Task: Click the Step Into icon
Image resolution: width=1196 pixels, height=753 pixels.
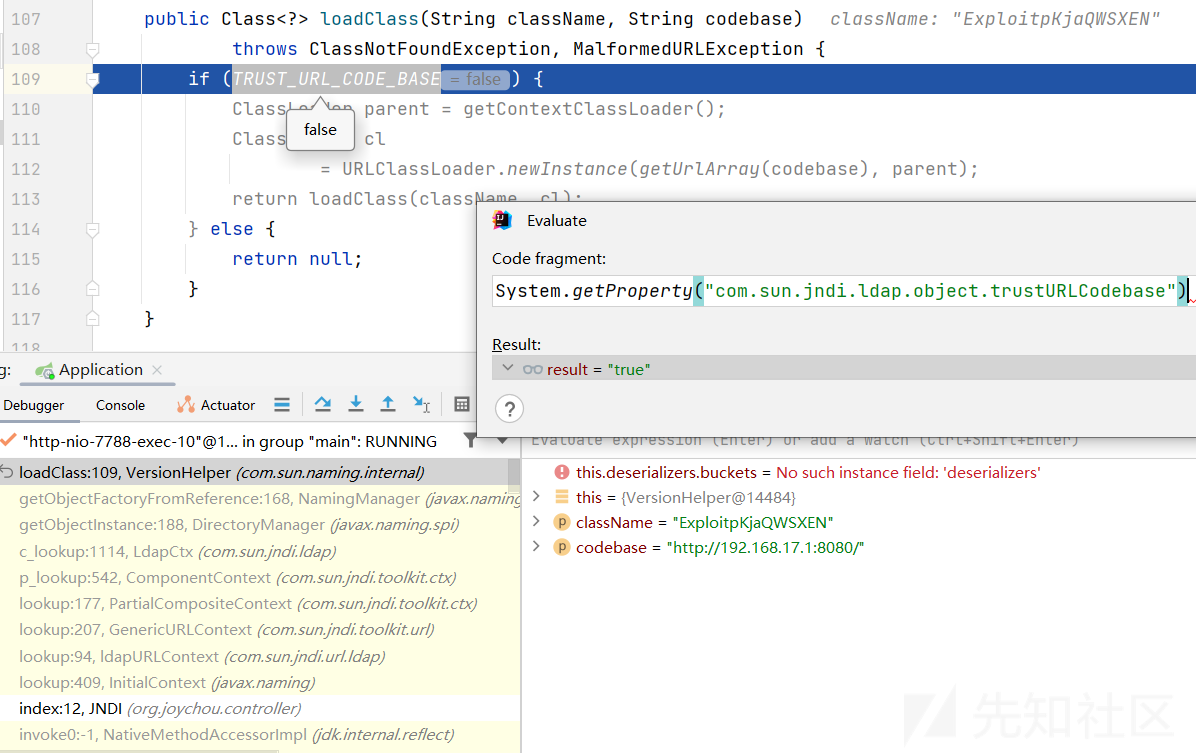Action: 355,404
